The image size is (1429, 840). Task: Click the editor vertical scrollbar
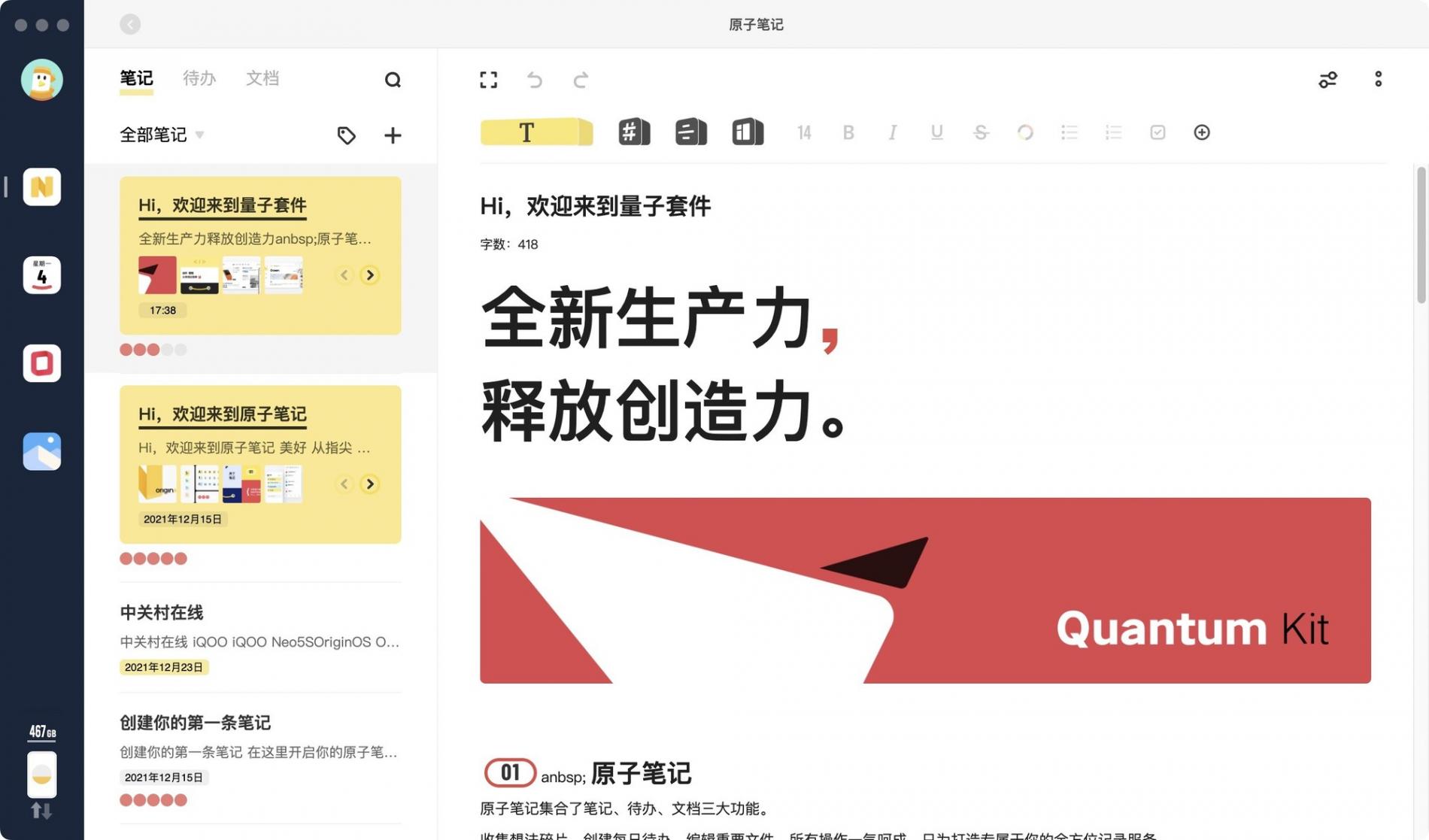pyautogui.click(x=1421, y=235)
